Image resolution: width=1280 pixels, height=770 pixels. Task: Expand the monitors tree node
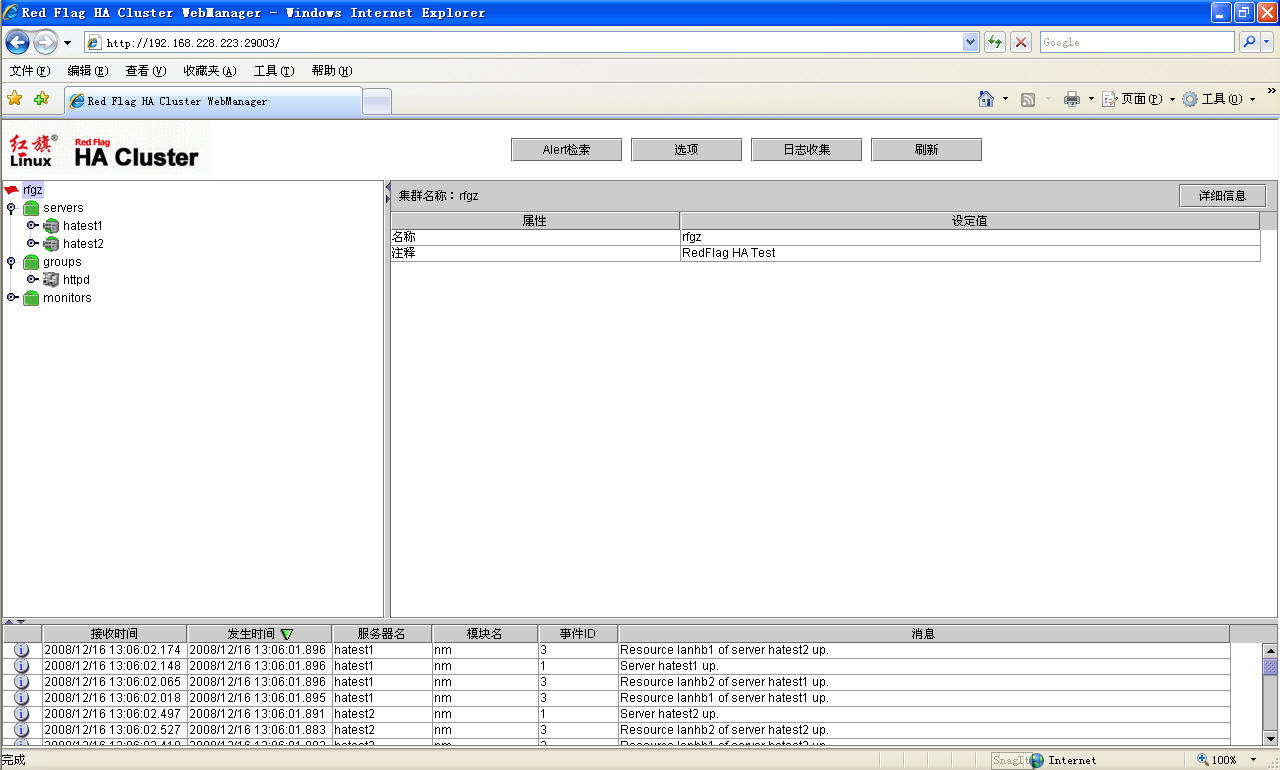pos(12,298)
